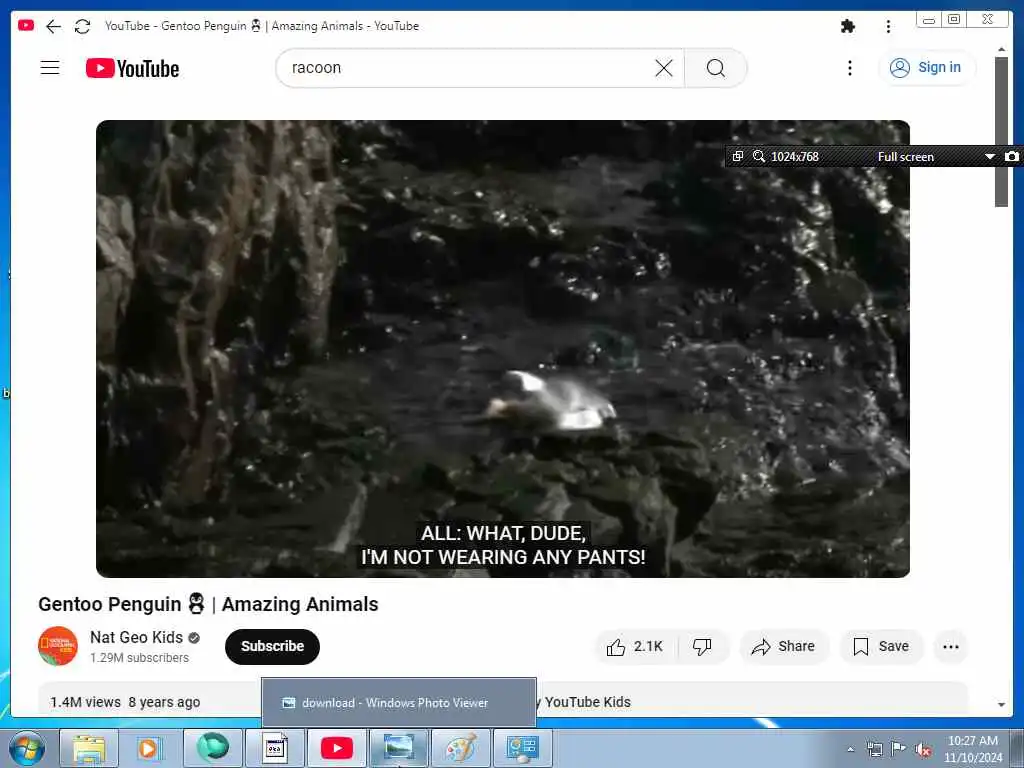The height and width of the screenshot is (768, 1024).
Task: Click the Action Center flag icon
Action: pyautogui.click(x=899, y=749)
